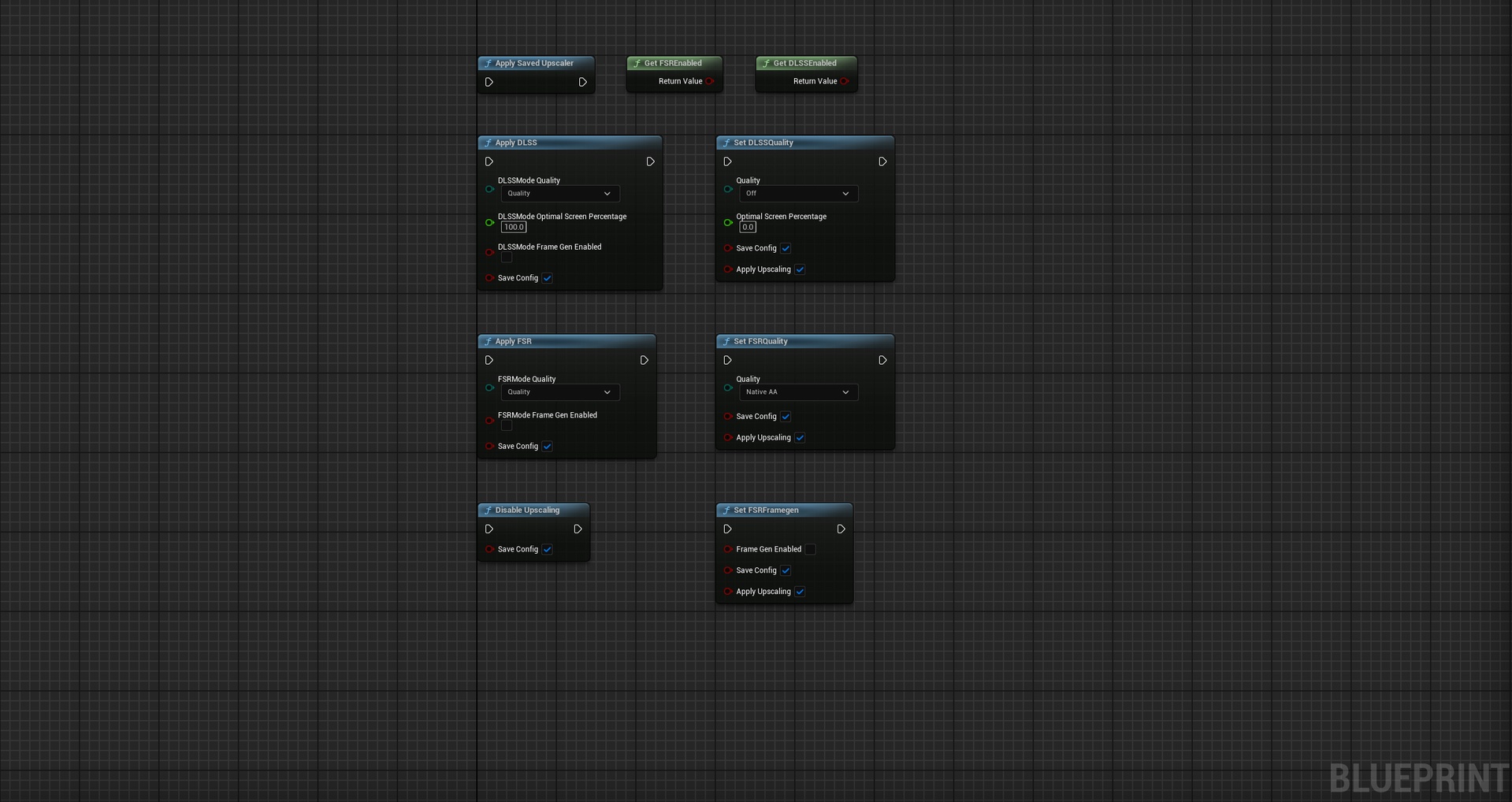Open the FSRMode Quality dropdown
Screen dimensions: 1512x802
tap(559, 392)
